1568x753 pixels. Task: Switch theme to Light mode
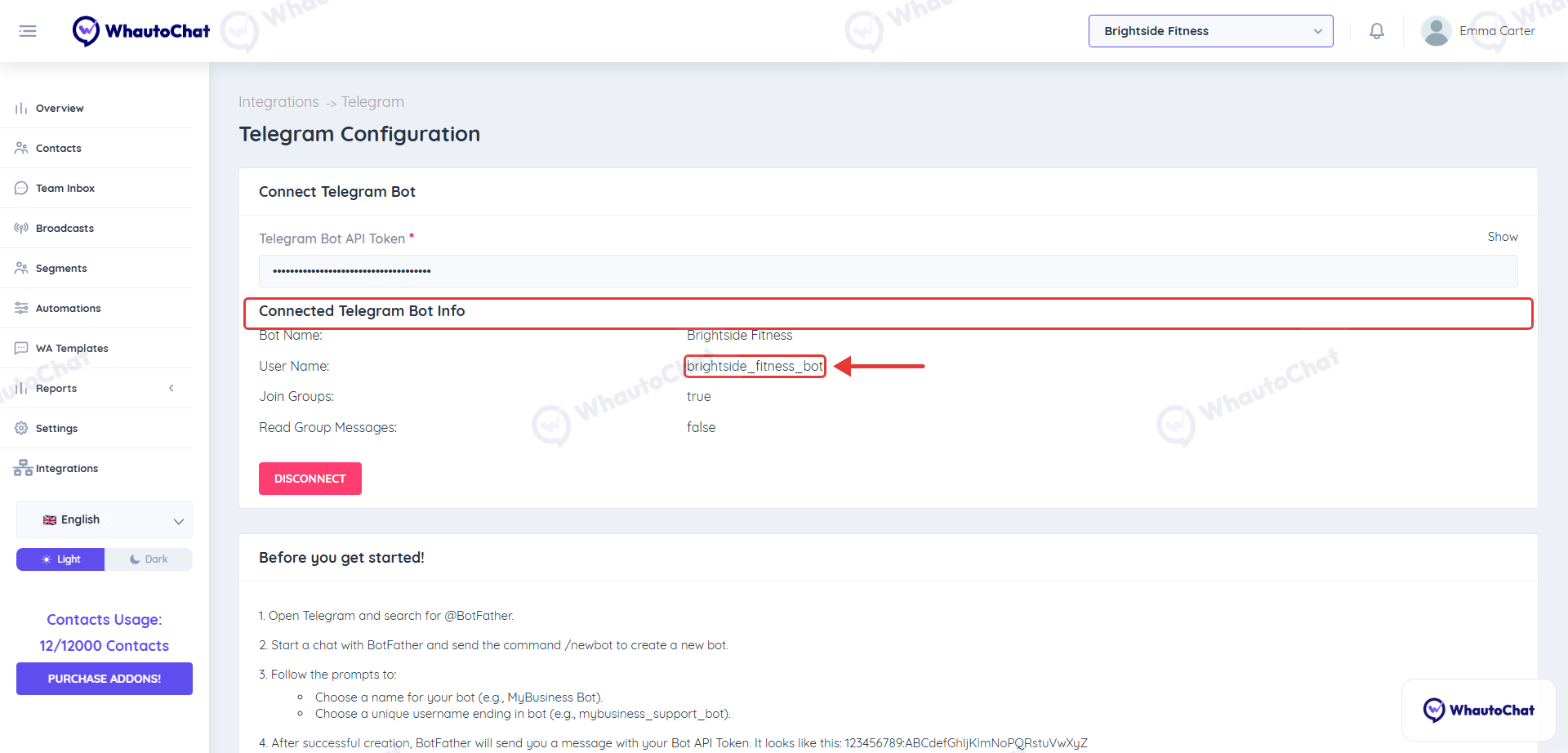(x=60, y=559)
